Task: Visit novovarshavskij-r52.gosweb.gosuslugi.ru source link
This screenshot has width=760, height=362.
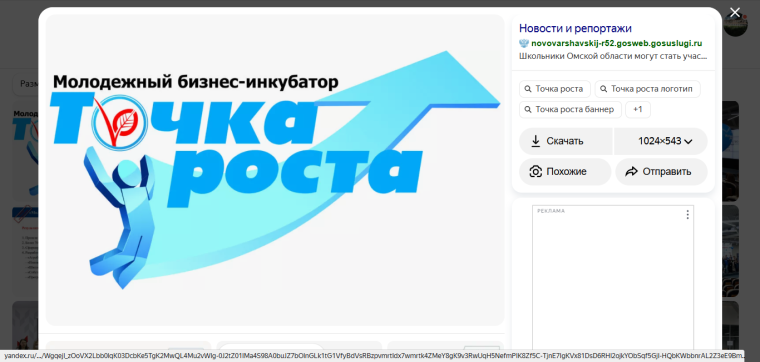Action: (617, 43)
